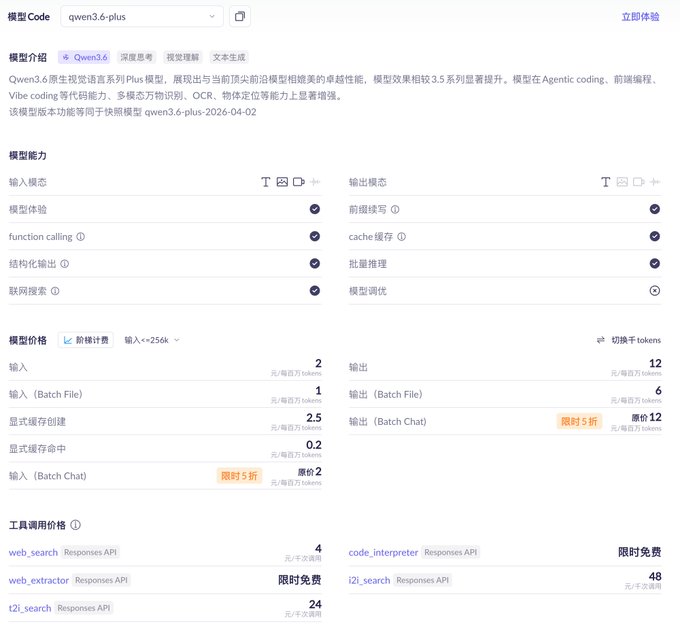Click the info icon next to function calling
This screenshot has height=637, width=680.
click(x=81, y=237)
